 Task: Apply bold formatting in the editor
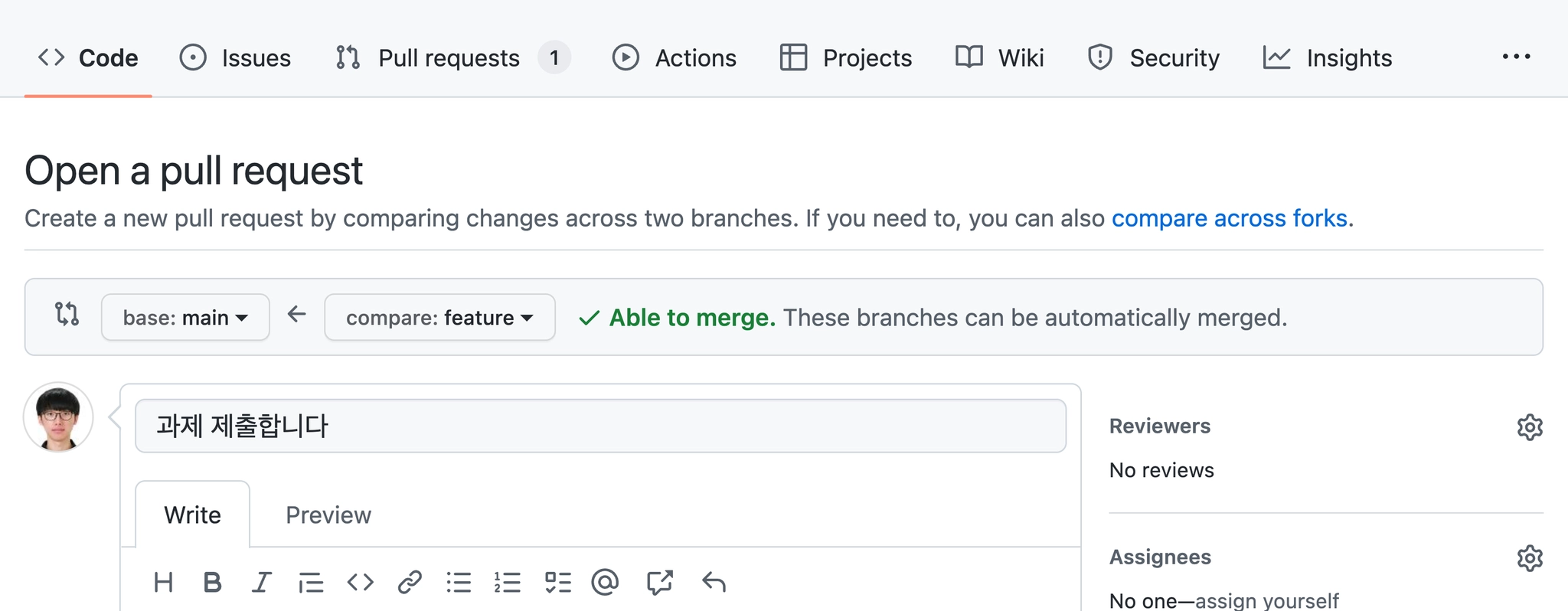(212, 583)
